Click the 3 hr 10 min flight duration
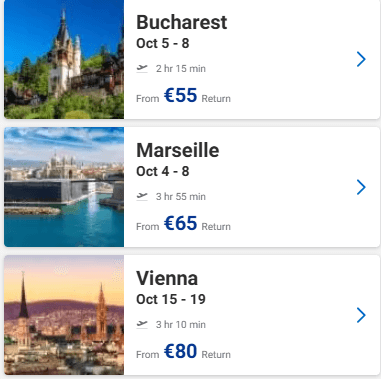The width and height of the screenshot is (381, 379). [x=181, y=325]
